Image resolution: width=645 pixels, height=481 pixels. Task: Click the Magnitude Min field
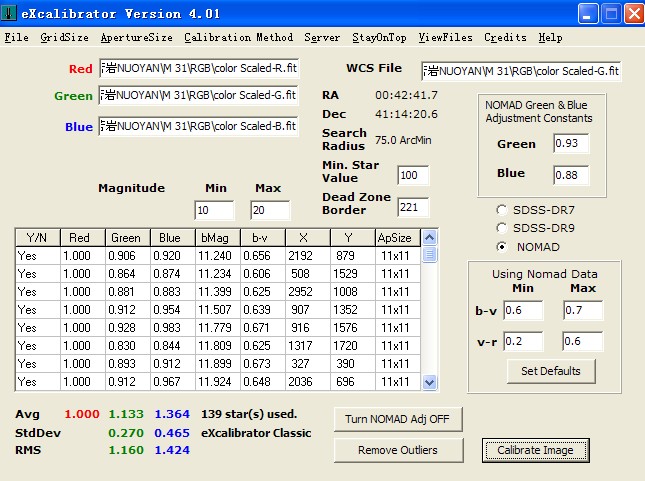tap(214, 210)
